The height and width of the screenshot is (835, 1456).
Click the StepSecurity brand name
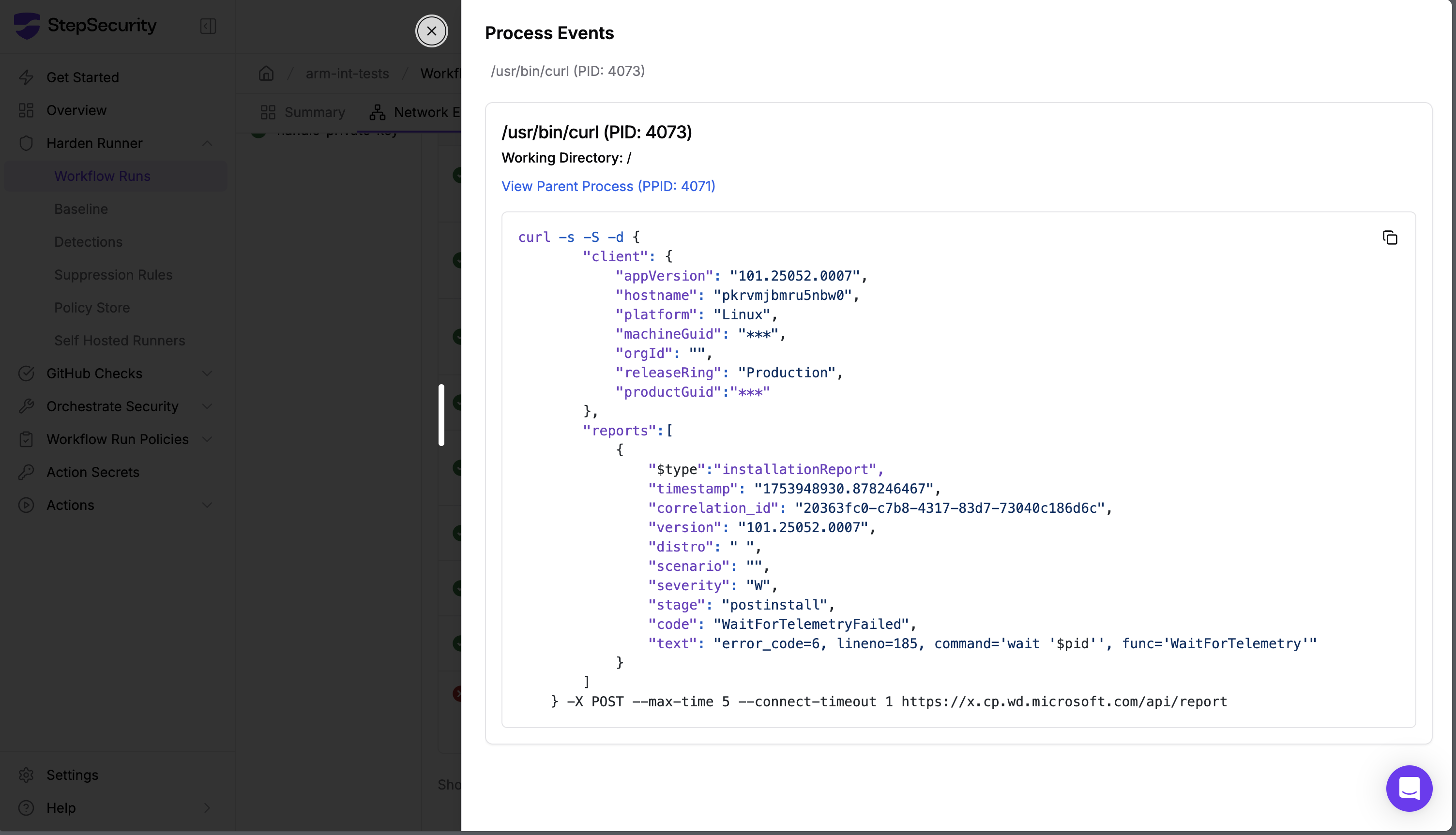pos(102,25)
